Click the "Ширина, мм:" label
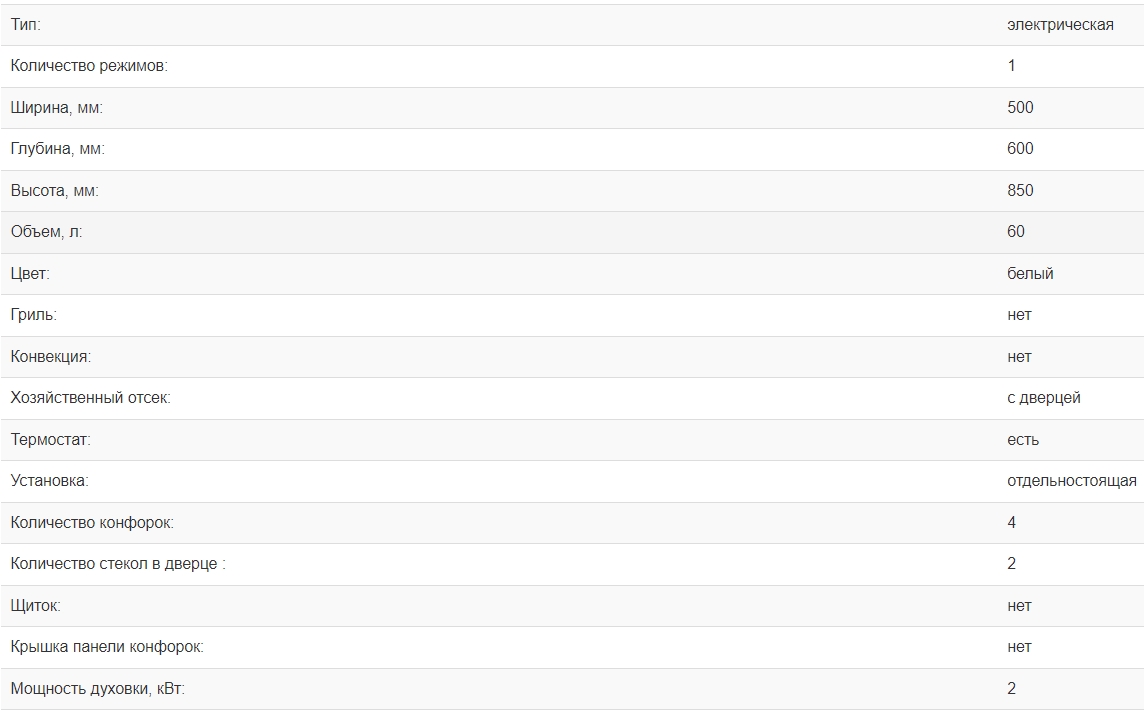The image size is (1144, 710). pos(57,107)
